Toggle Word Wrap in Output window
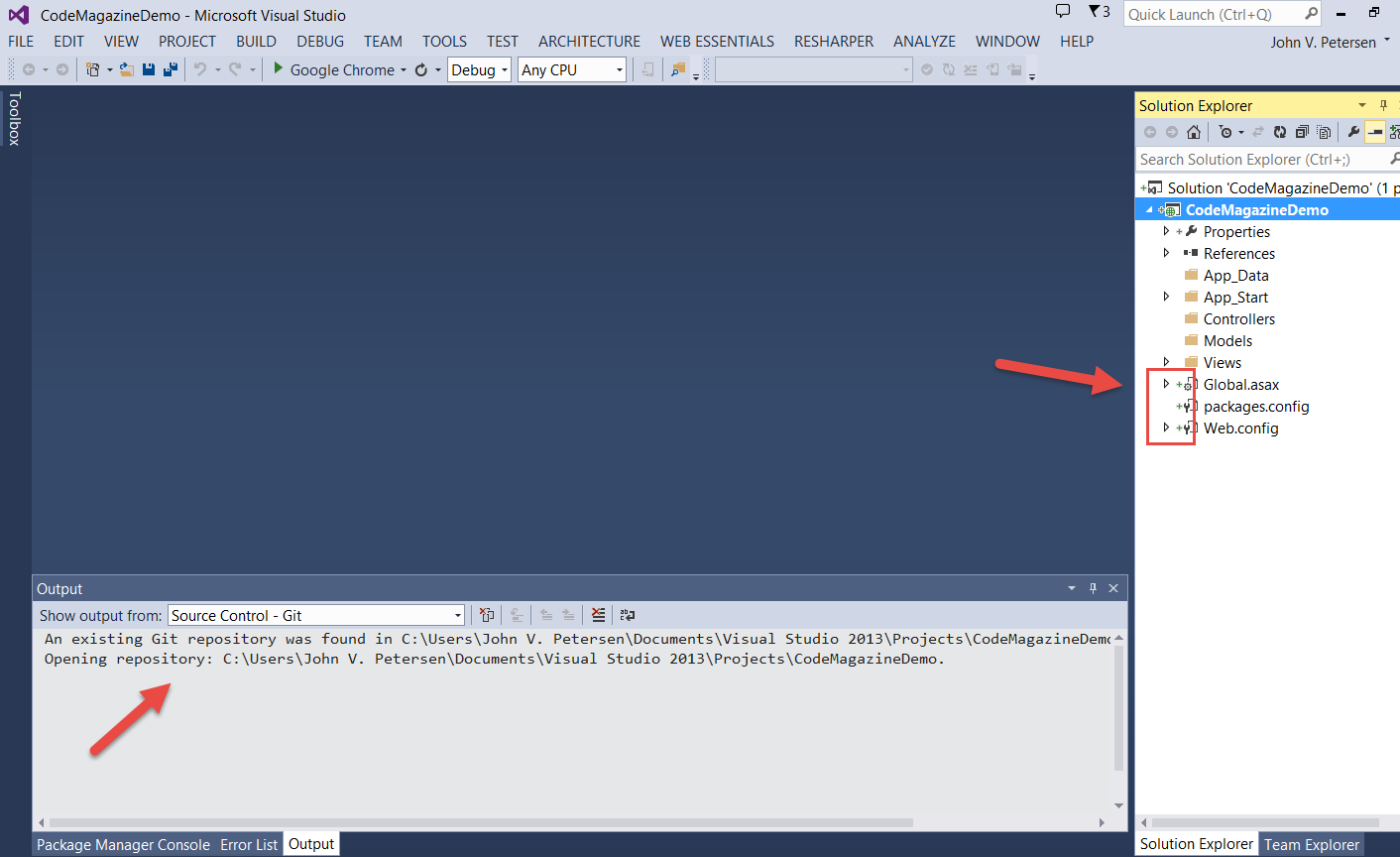1400x857 pixels. [628, 615]
